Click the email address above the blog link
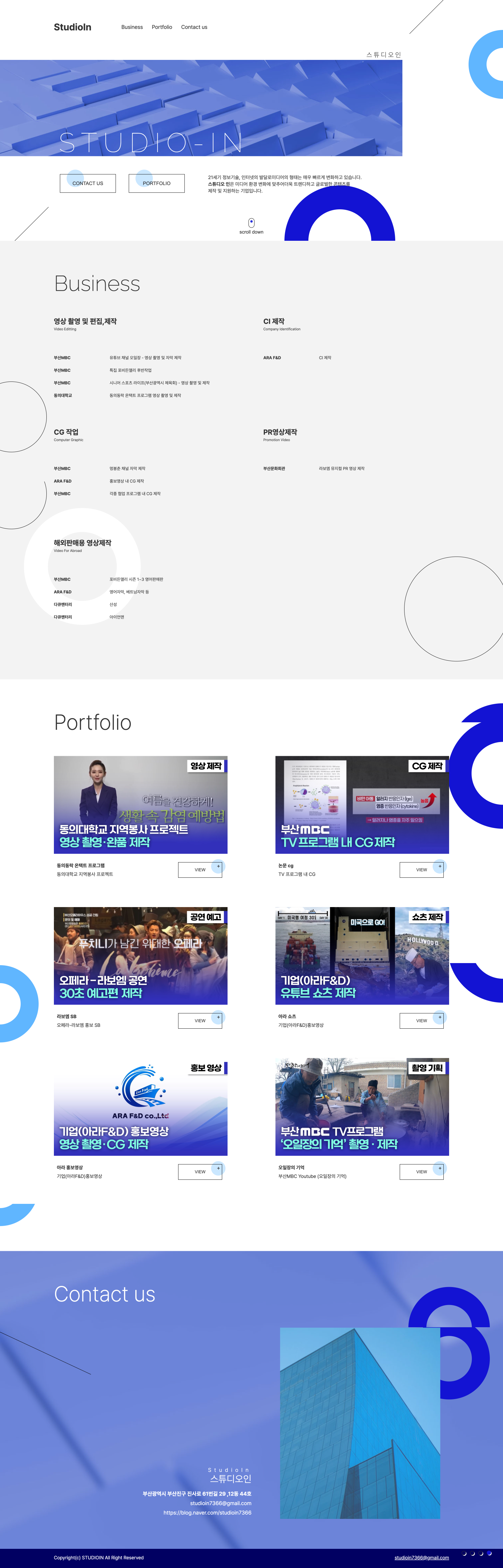 [x=221, y=1503]
